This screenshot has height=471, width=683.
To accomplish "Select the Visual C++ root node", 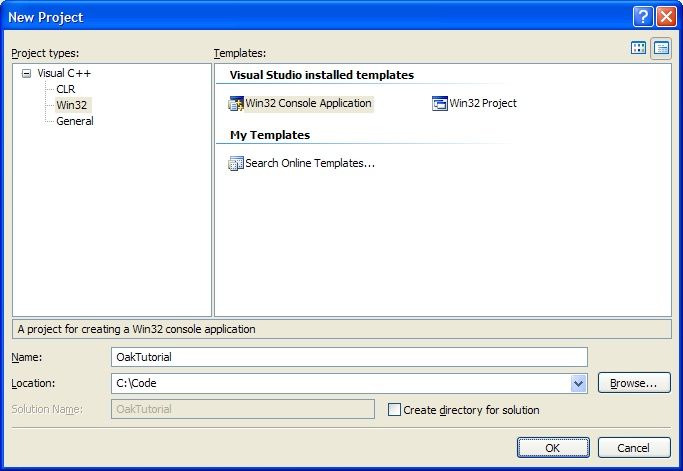I will click(x=64, y=73).
